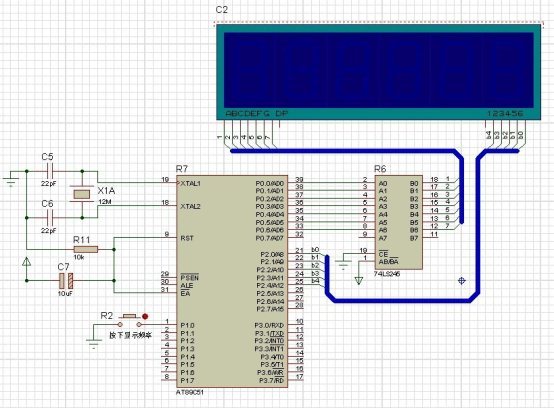Click the C2 display reference label
The width and height of the screenshot is (554, 408).
tap(222, 10)
